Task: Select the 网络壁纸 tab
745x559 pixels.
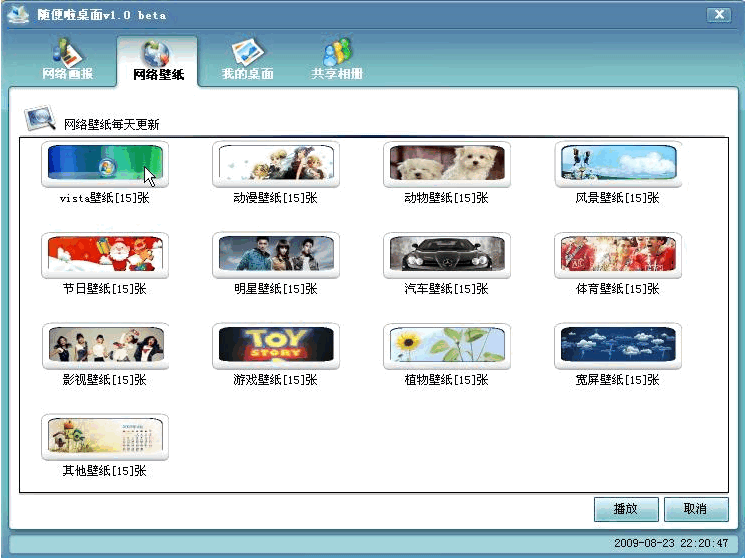Action: pyautogui.click(x=157, y=61)
